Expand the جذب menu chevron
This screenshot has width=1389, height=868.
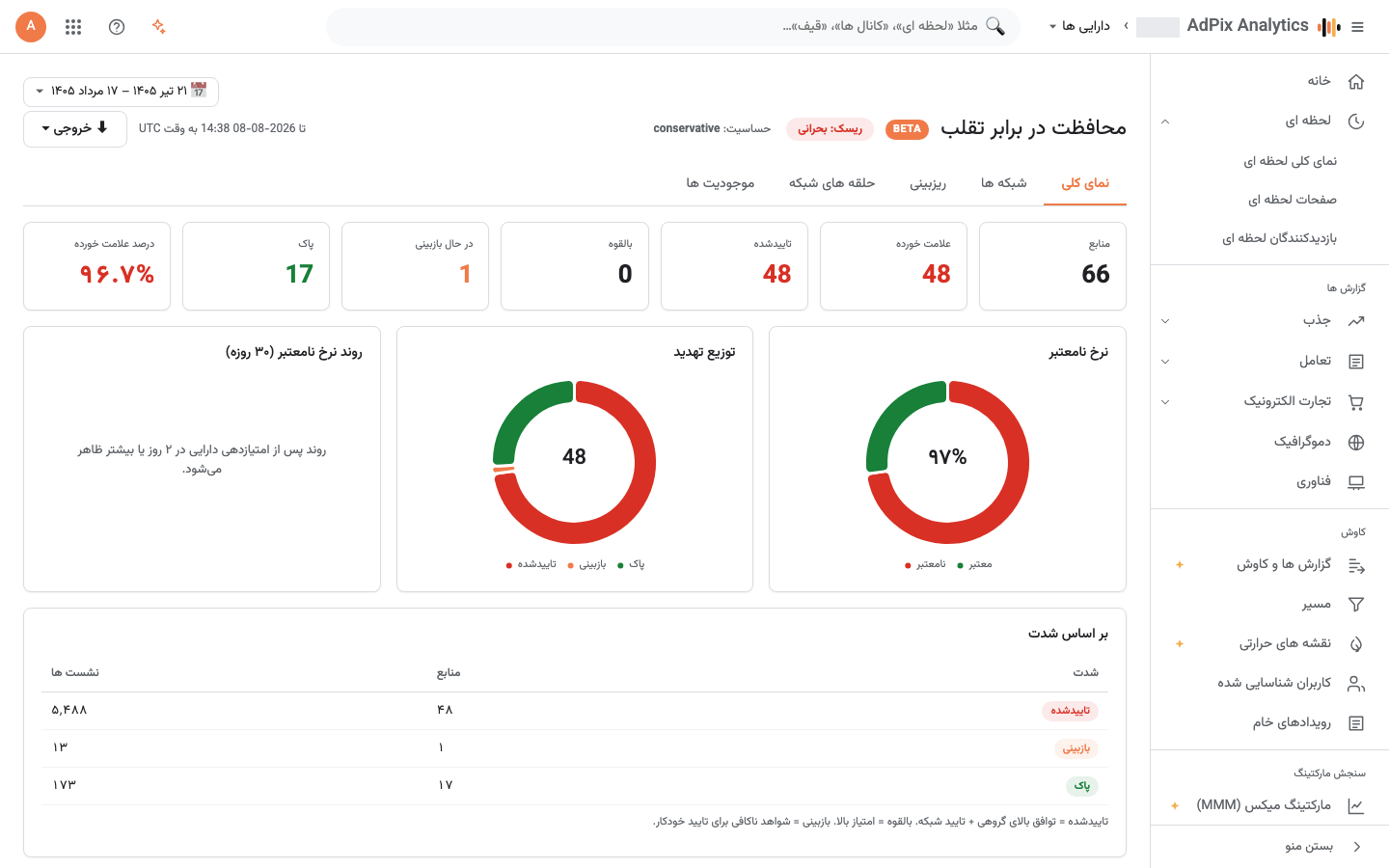(1165, 321)
